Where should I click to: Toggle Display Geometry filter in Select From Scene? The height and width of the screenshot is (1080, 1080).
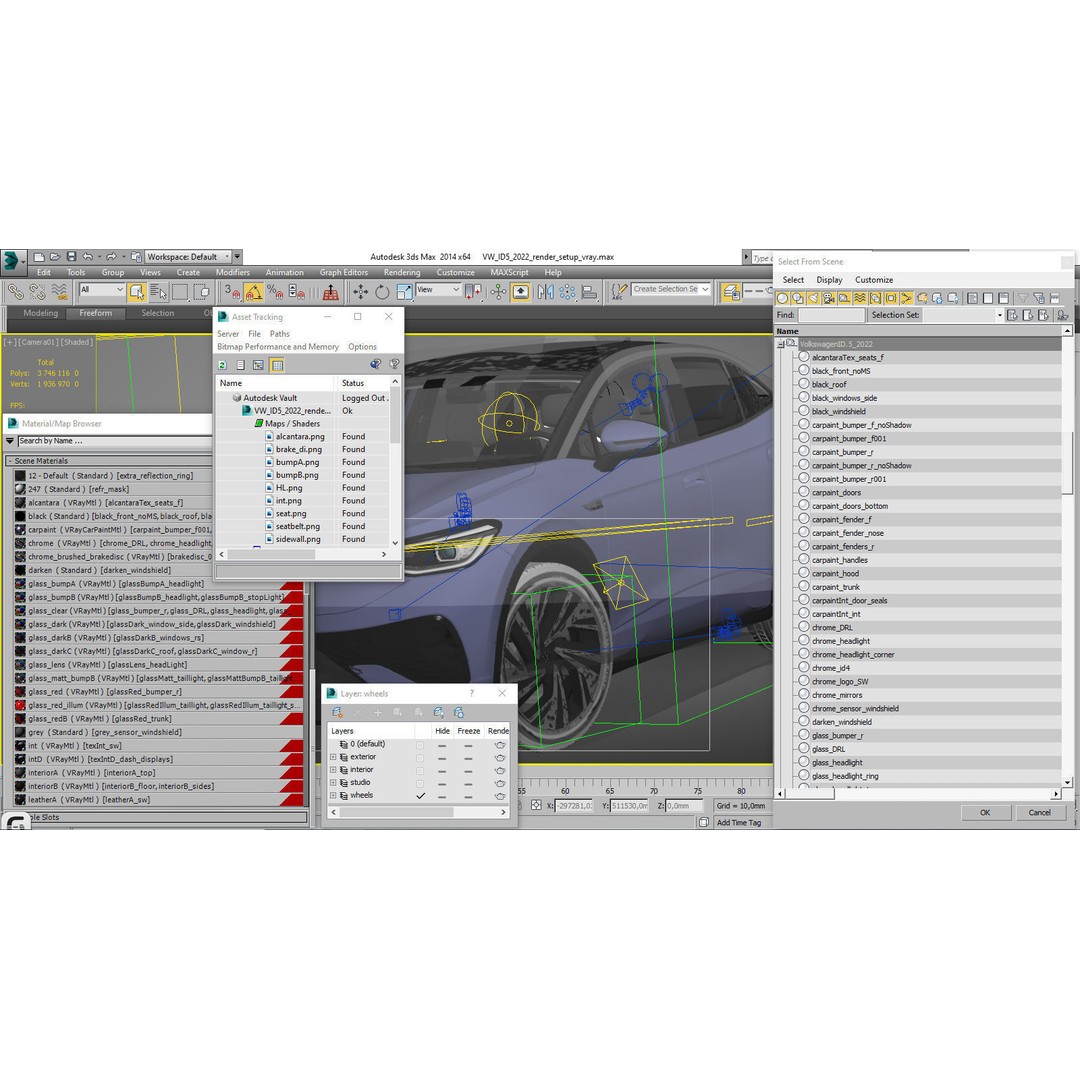(782, 298)
